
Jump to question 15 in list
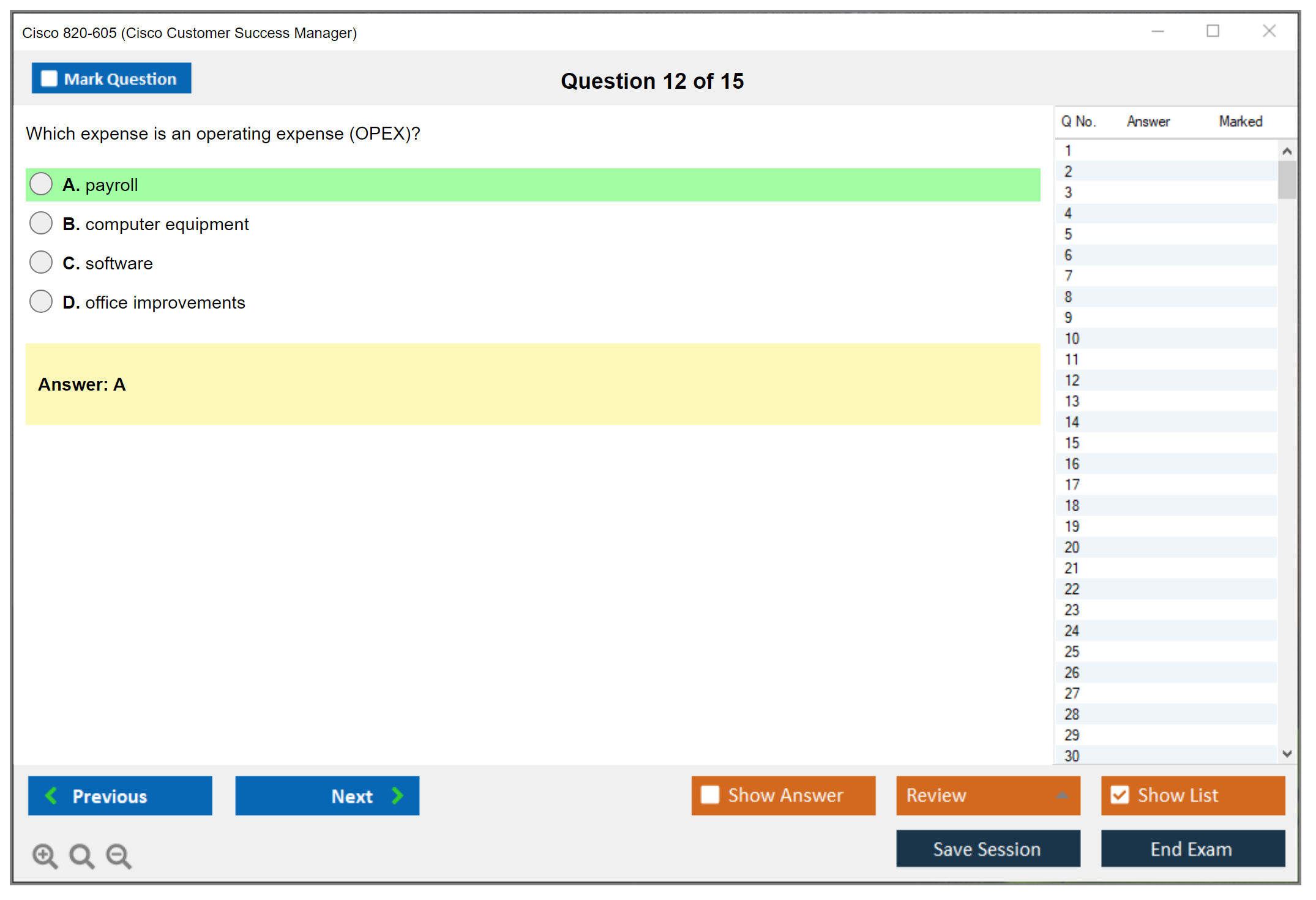pyautogui.click(x=1072, y=443)
